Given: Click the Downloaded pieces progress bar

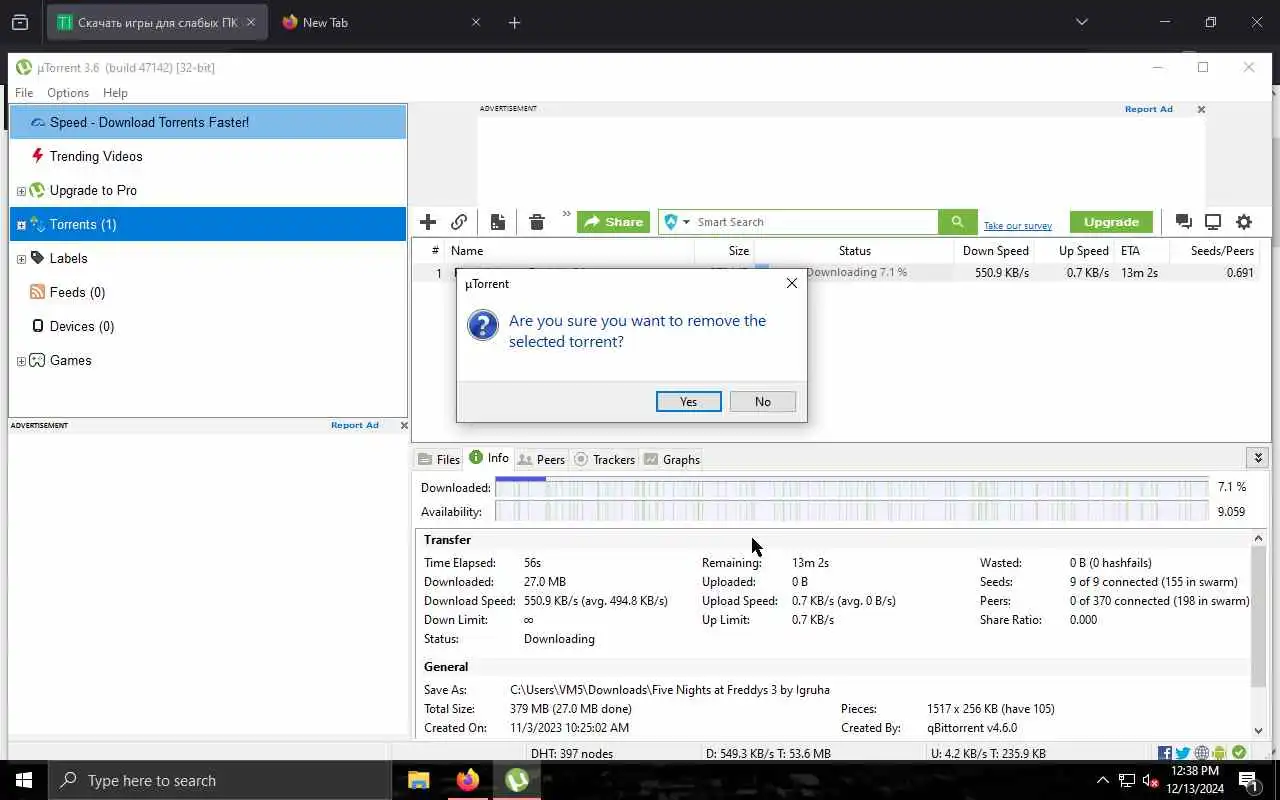Looking at the screenshot, I should (x=852, y=487).
